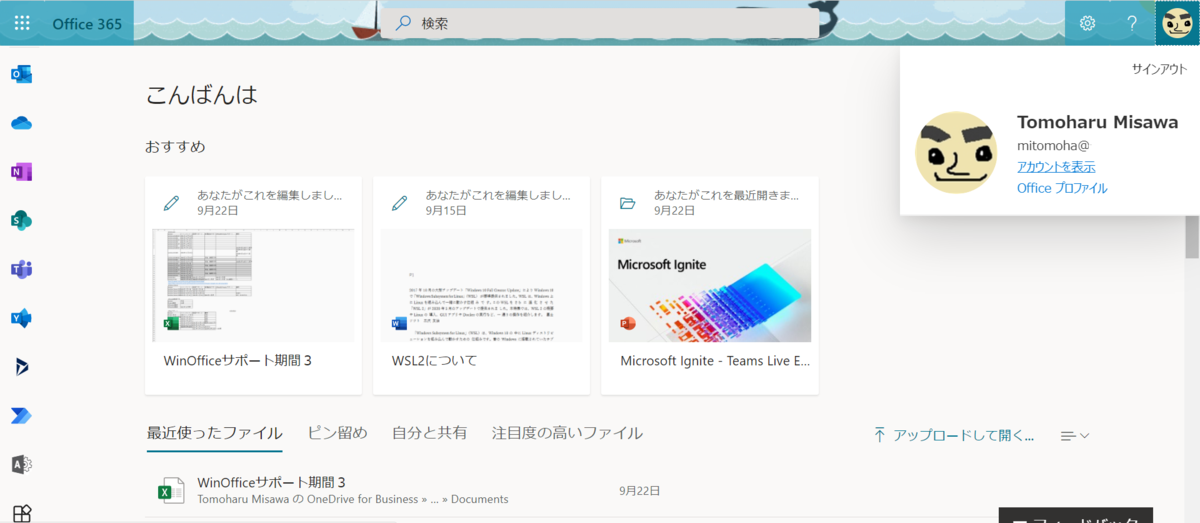1200x523 pixels.
Task: Click the upload arrow icon
Action: click(879, 435)
